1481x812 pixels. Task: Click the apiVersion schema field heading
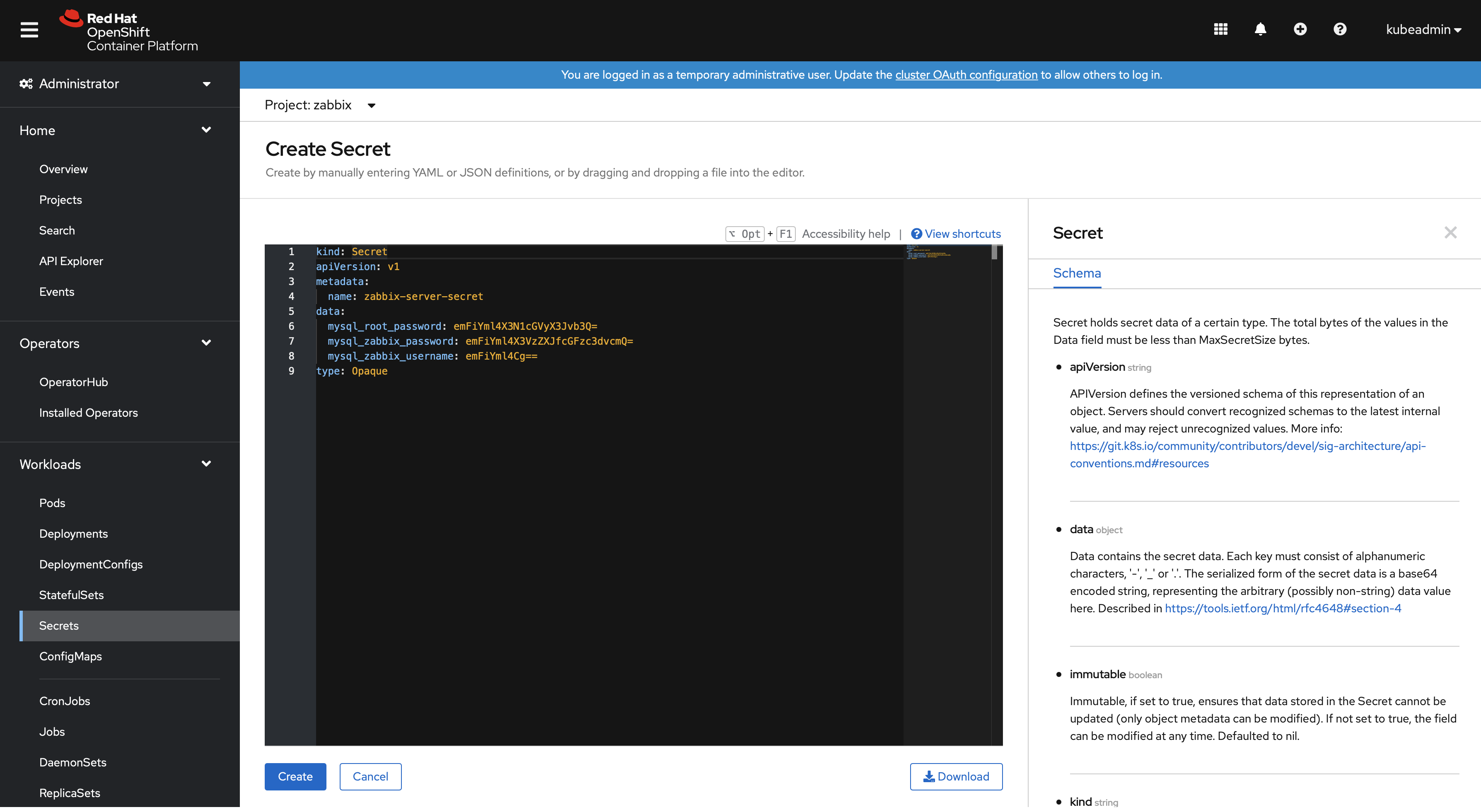pos(1109,367)
